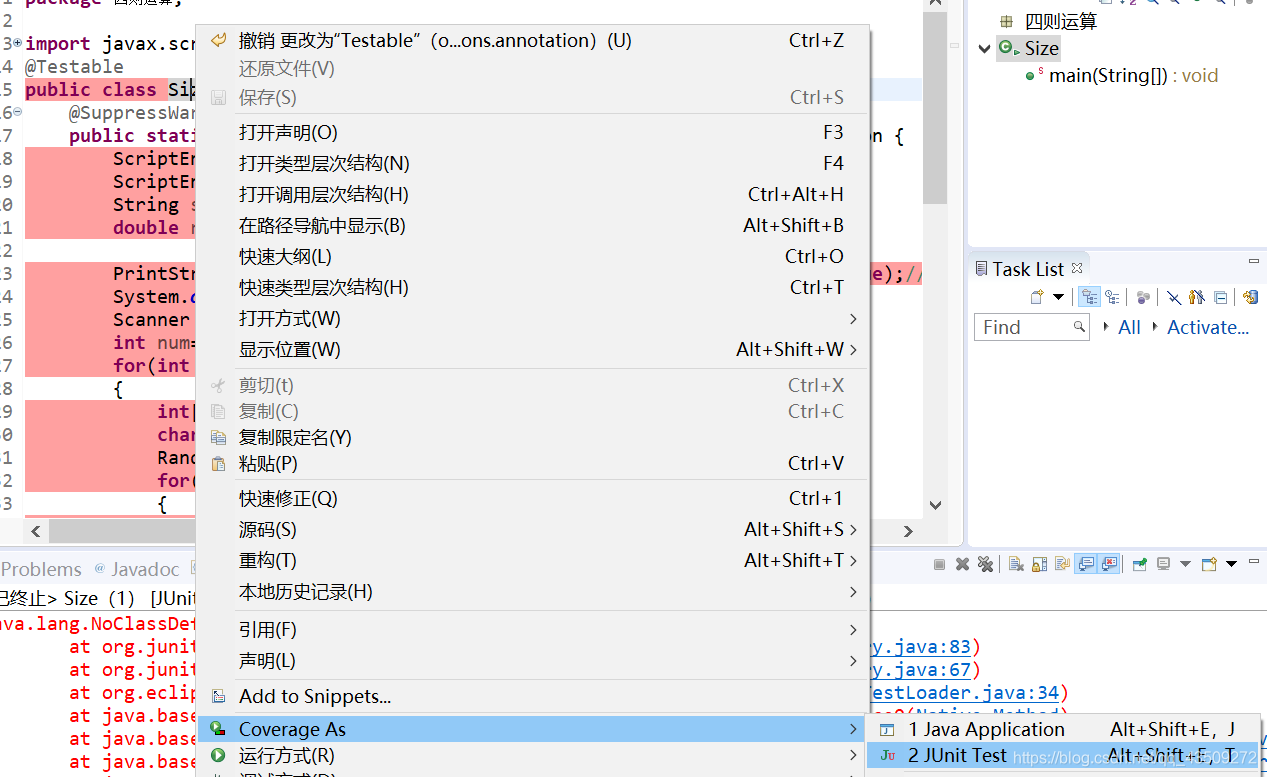Open 打开方式(W) submenu
Image resolution: width=1267 pixels, height=777 pixels.
pos(534,318)
